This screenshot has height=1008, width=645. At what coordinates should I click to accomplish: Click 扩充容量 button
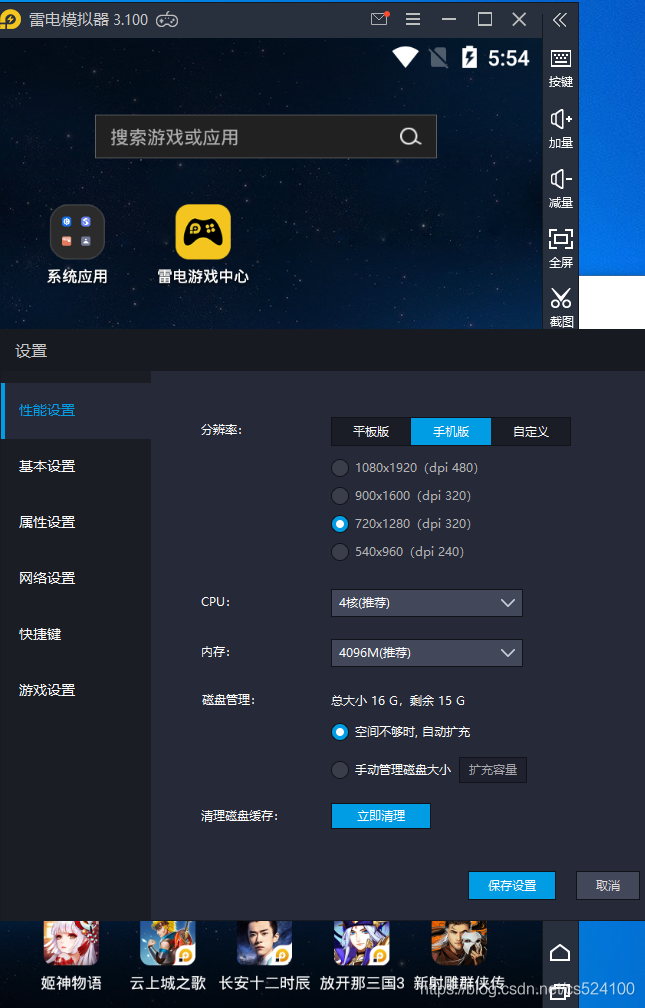point(493,770)
